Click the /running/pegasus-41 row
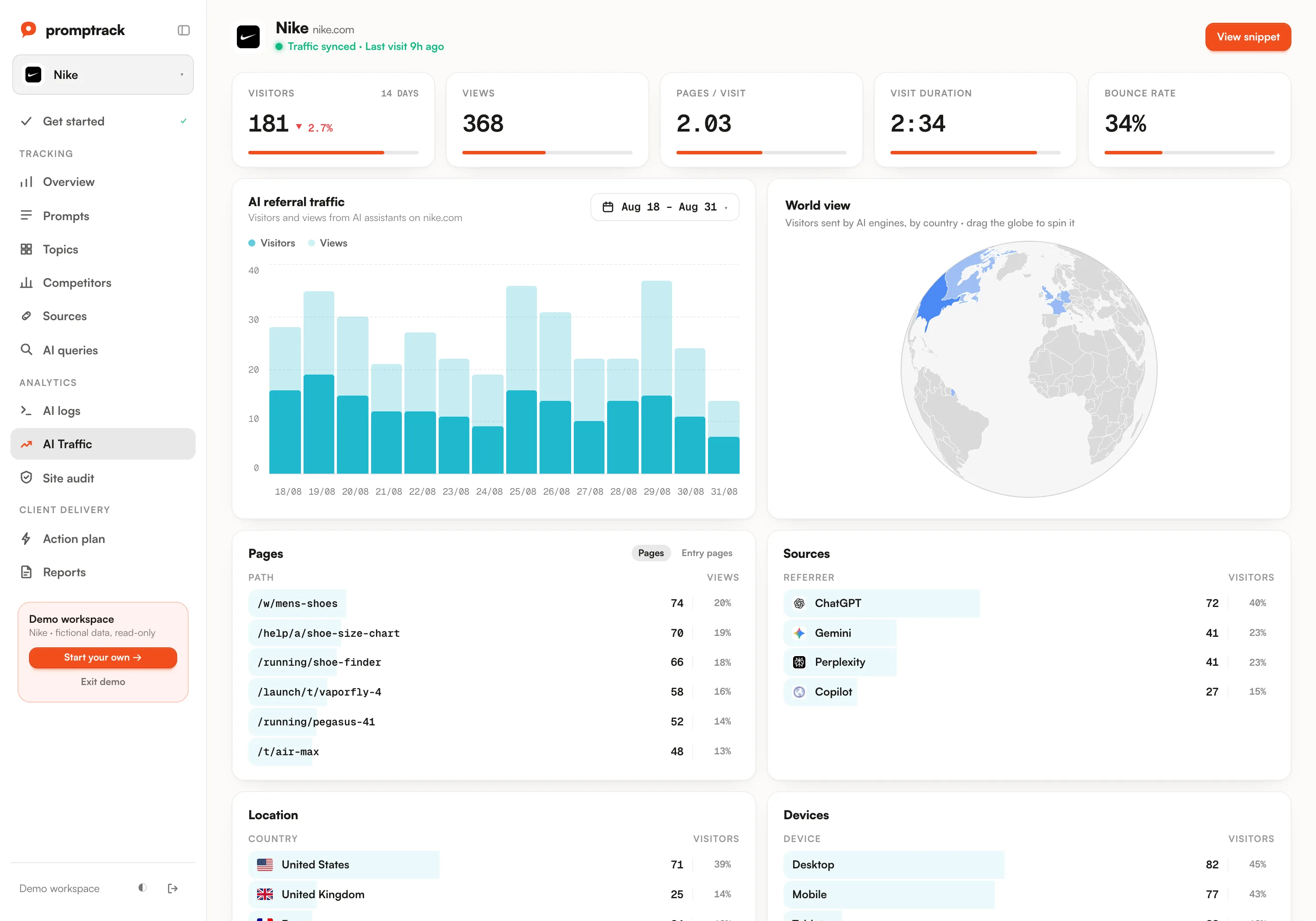 pos(493,722)
